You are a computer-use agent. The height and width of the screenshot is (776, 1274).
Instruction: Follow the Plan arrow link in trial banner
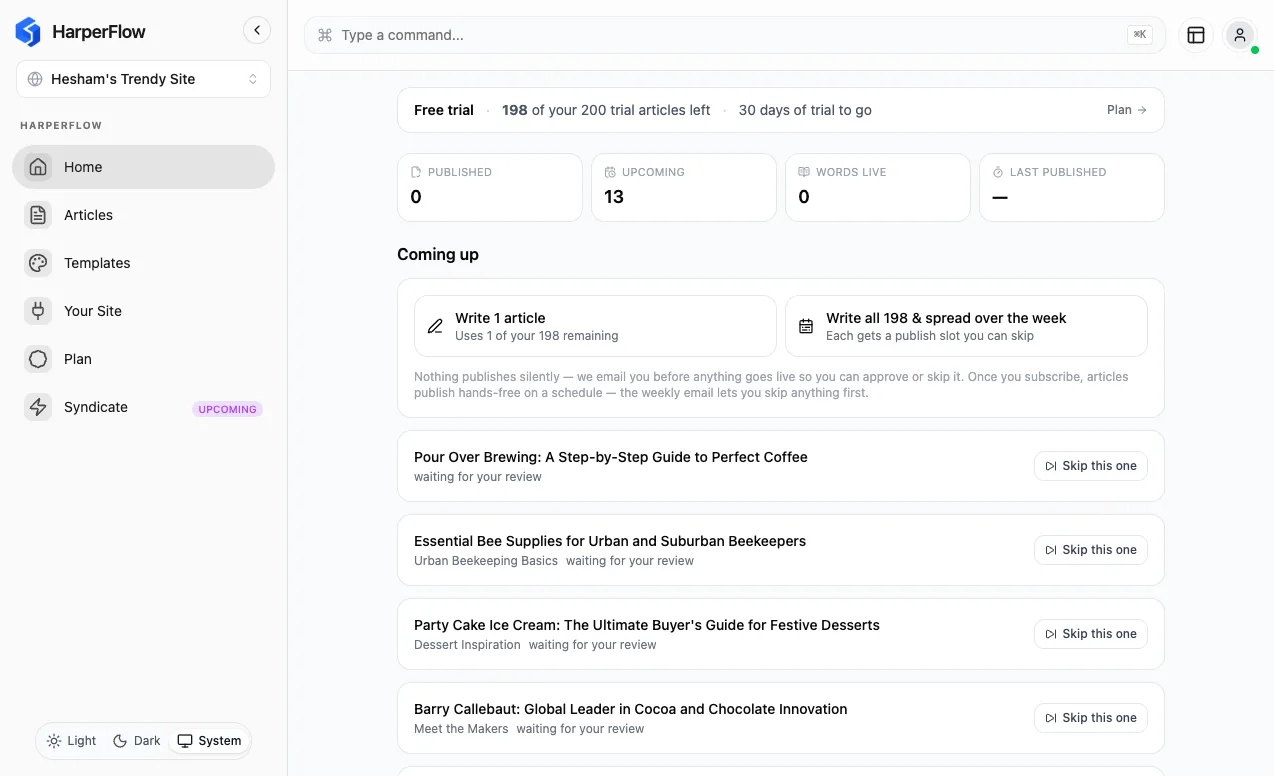[1127, 110]
